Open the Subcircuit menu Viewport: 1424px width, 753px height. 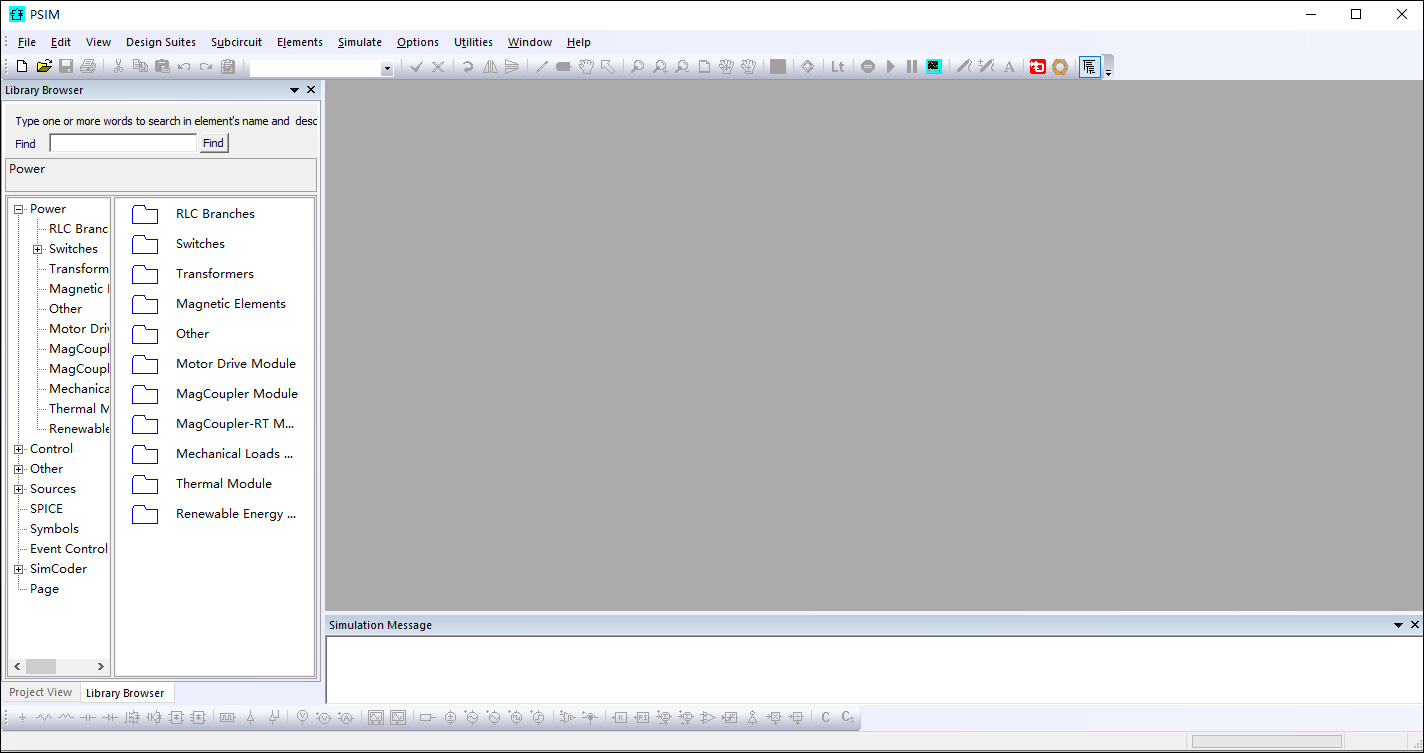(237, 42)
